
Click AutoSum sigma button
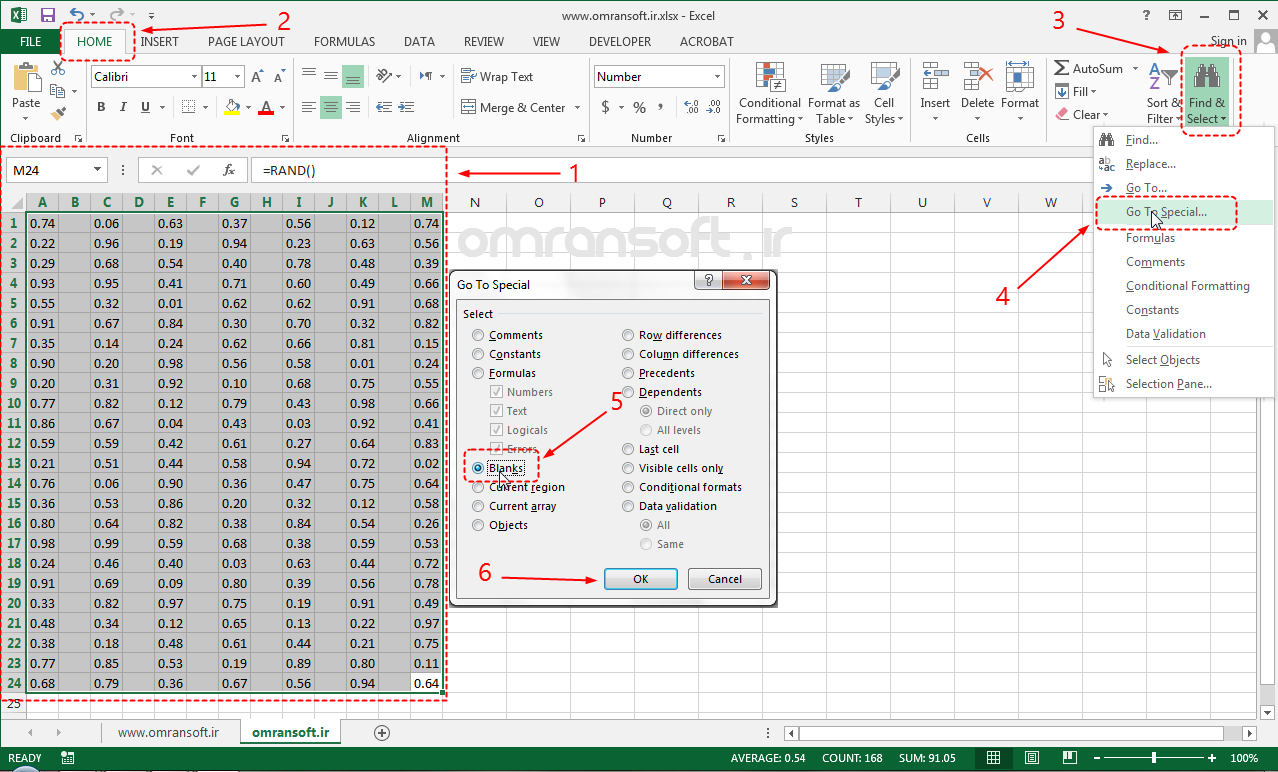pos(1088,69)
